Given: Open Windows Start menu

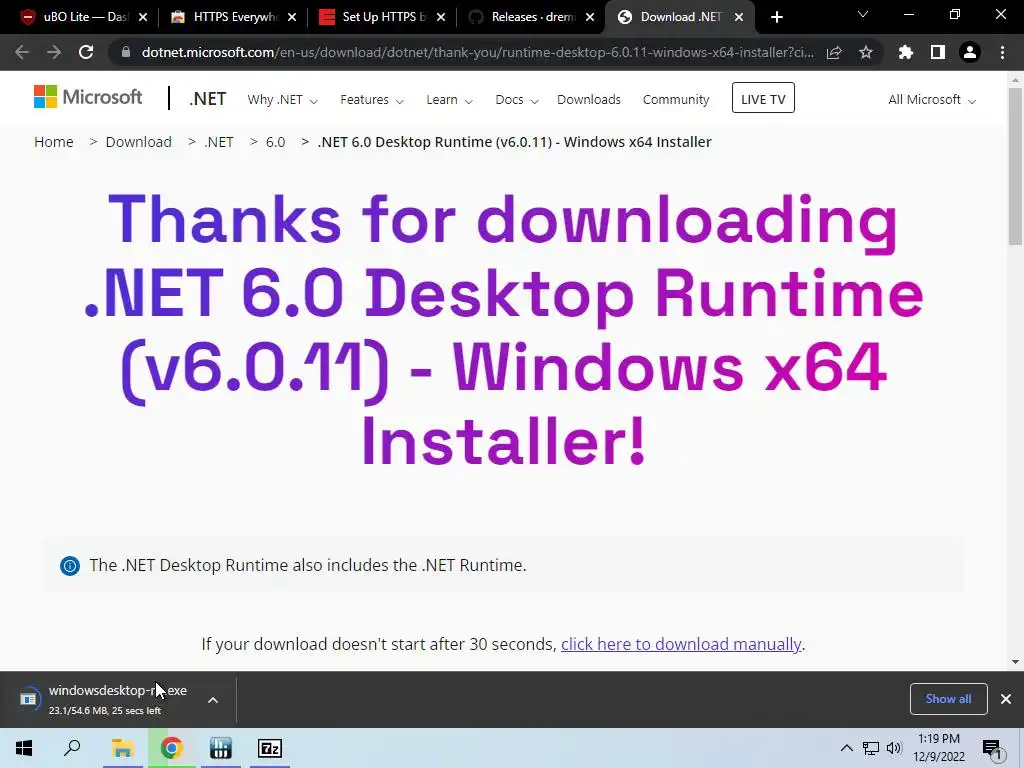Looking at the screenshot, I should (24, 748).
